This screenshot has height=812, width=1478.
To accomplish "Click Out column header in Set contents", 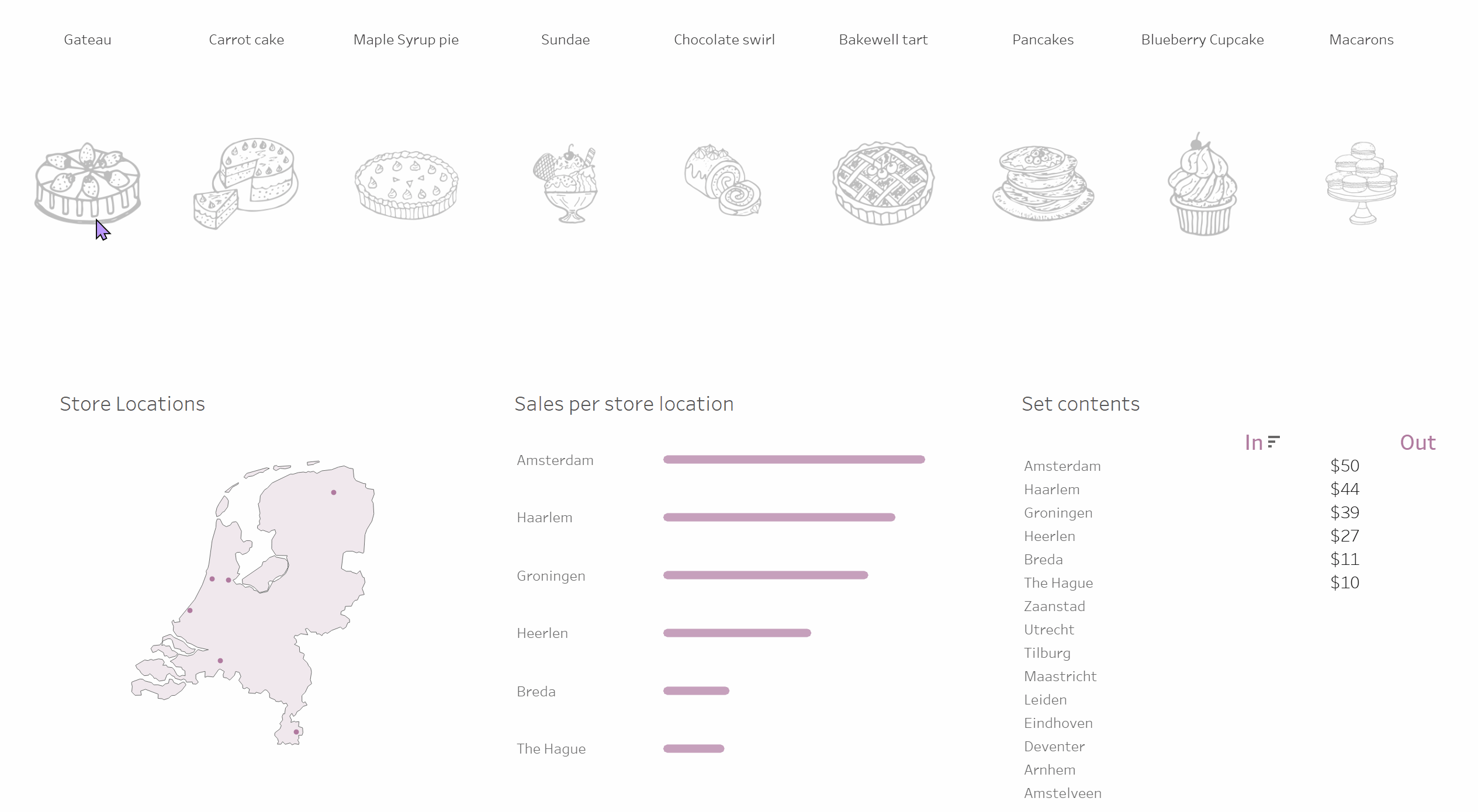I will 1418,442.
